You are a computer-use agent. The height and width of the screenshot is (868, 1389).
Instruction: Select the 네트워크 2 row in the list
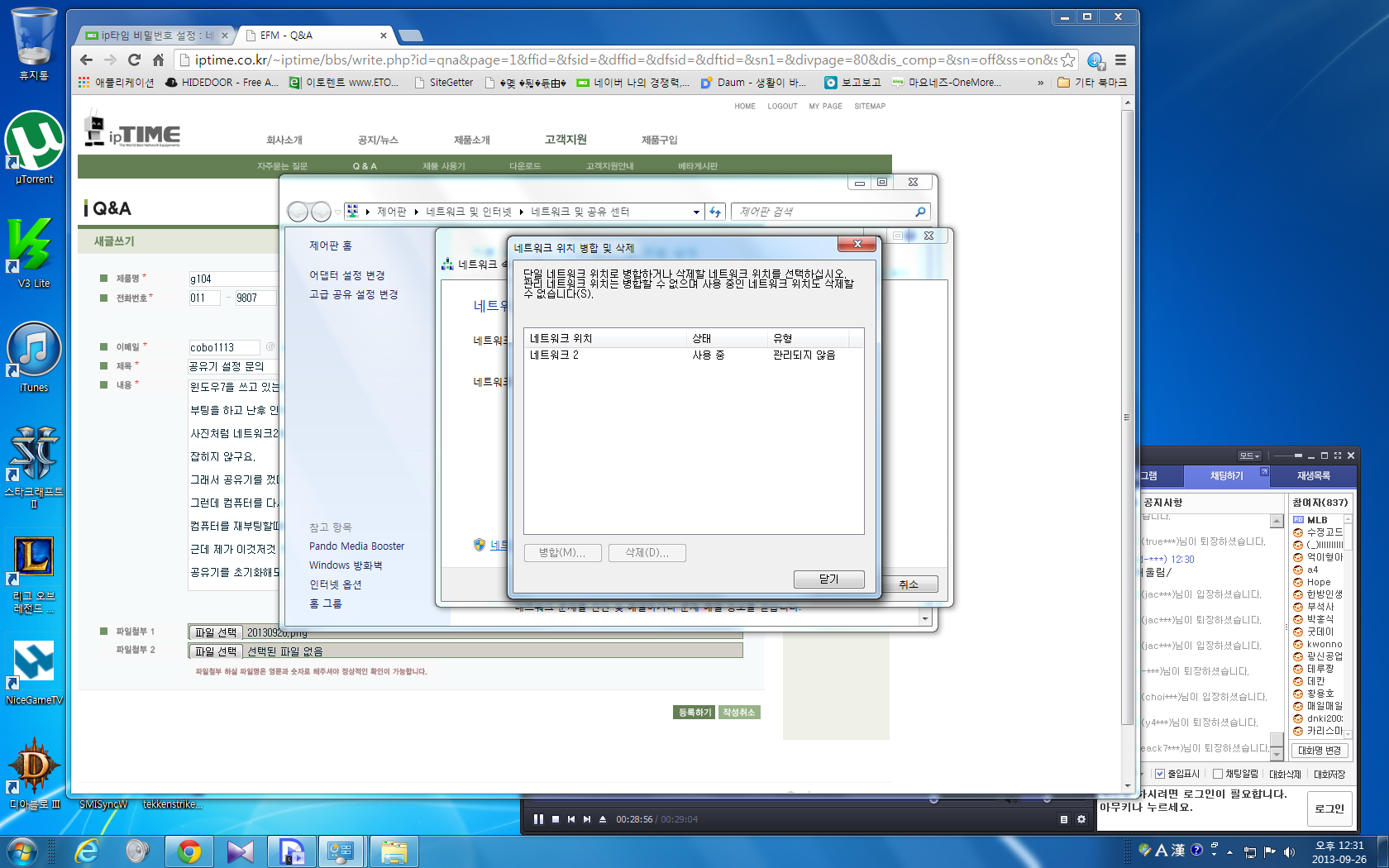(x=693, y=355)
